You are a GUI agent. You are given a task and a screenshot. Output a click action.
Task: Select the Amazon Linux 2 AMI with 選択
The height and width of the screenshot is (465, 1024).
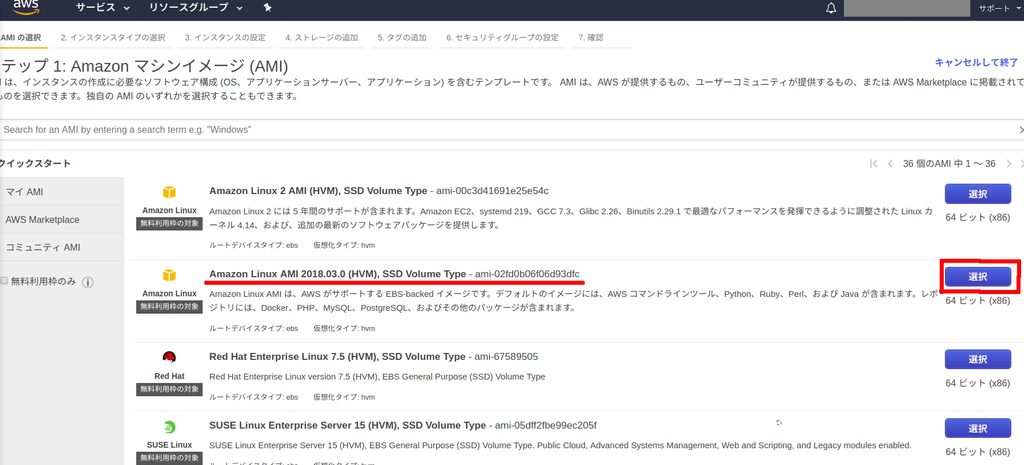(x=978, y=194)
